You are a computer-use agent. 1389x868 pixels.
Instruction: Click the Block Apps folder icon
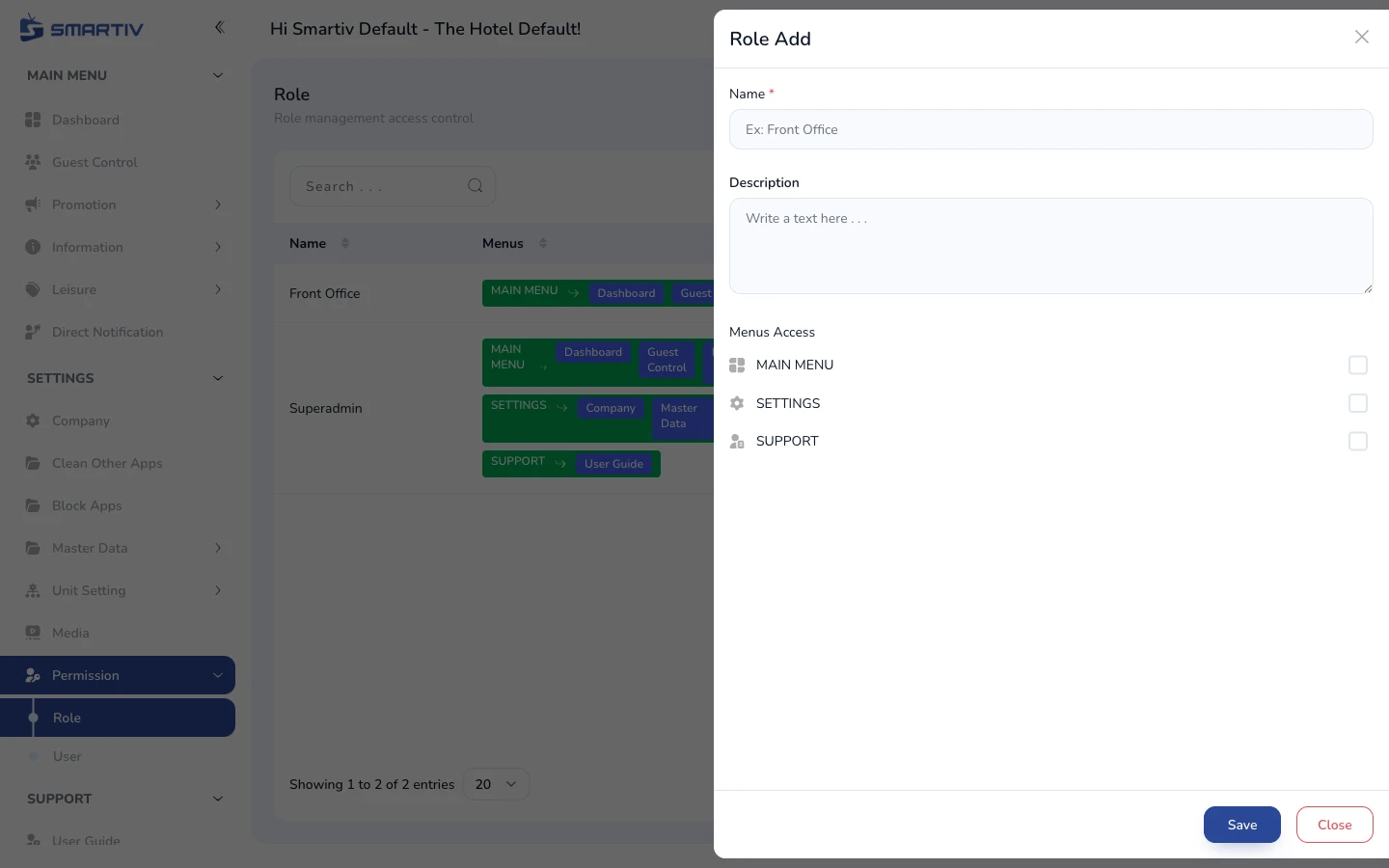(33, 505)
